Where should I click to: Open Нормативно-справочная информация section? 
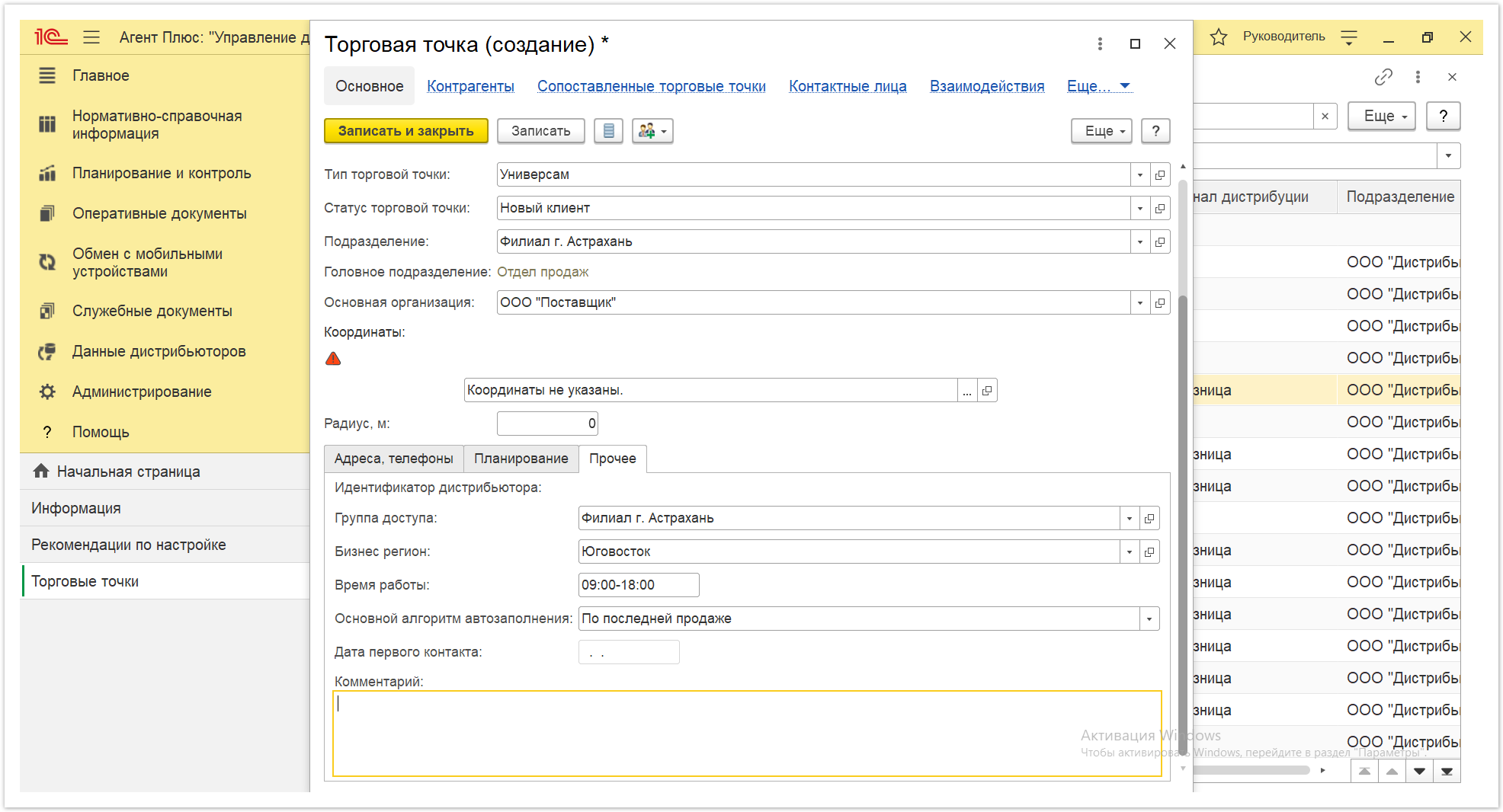click(157, 124)
